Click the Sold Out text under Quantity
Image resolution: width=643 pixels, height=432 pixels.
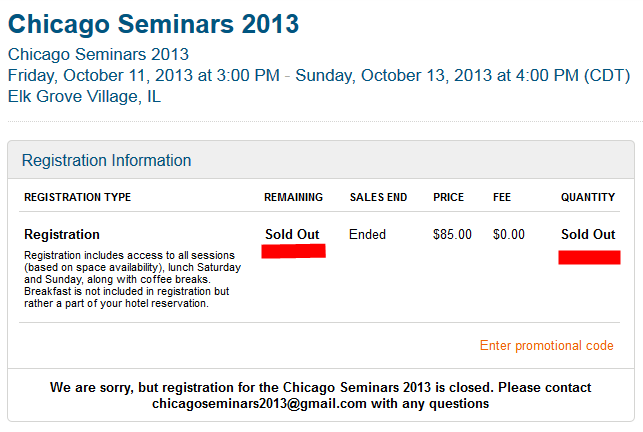pos(588,234)
